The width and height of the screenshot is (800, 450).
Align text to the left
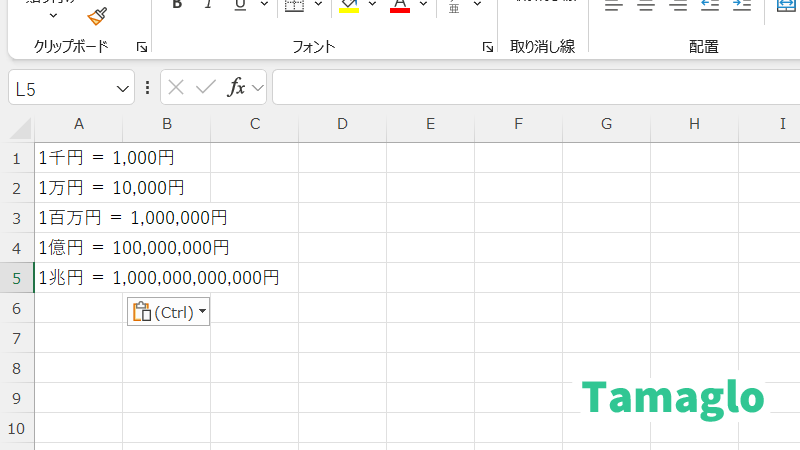click(613, 6)
